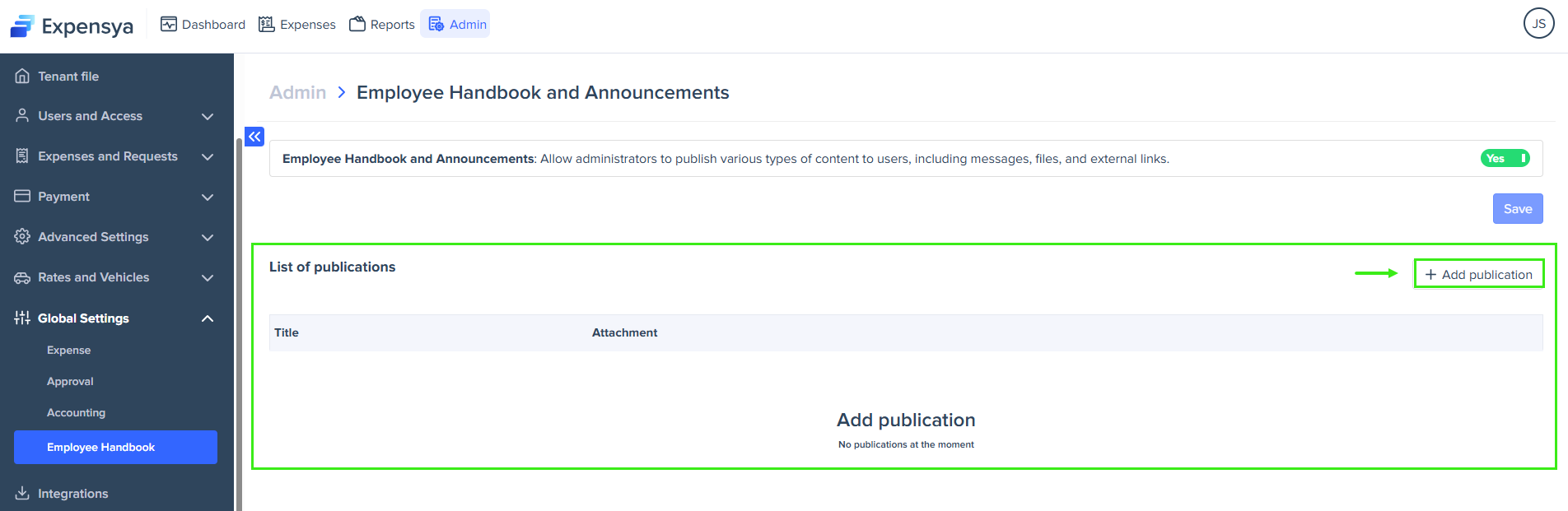Click the Dashboard chart icon
The image size is (1568, 511).
point(169,24)
